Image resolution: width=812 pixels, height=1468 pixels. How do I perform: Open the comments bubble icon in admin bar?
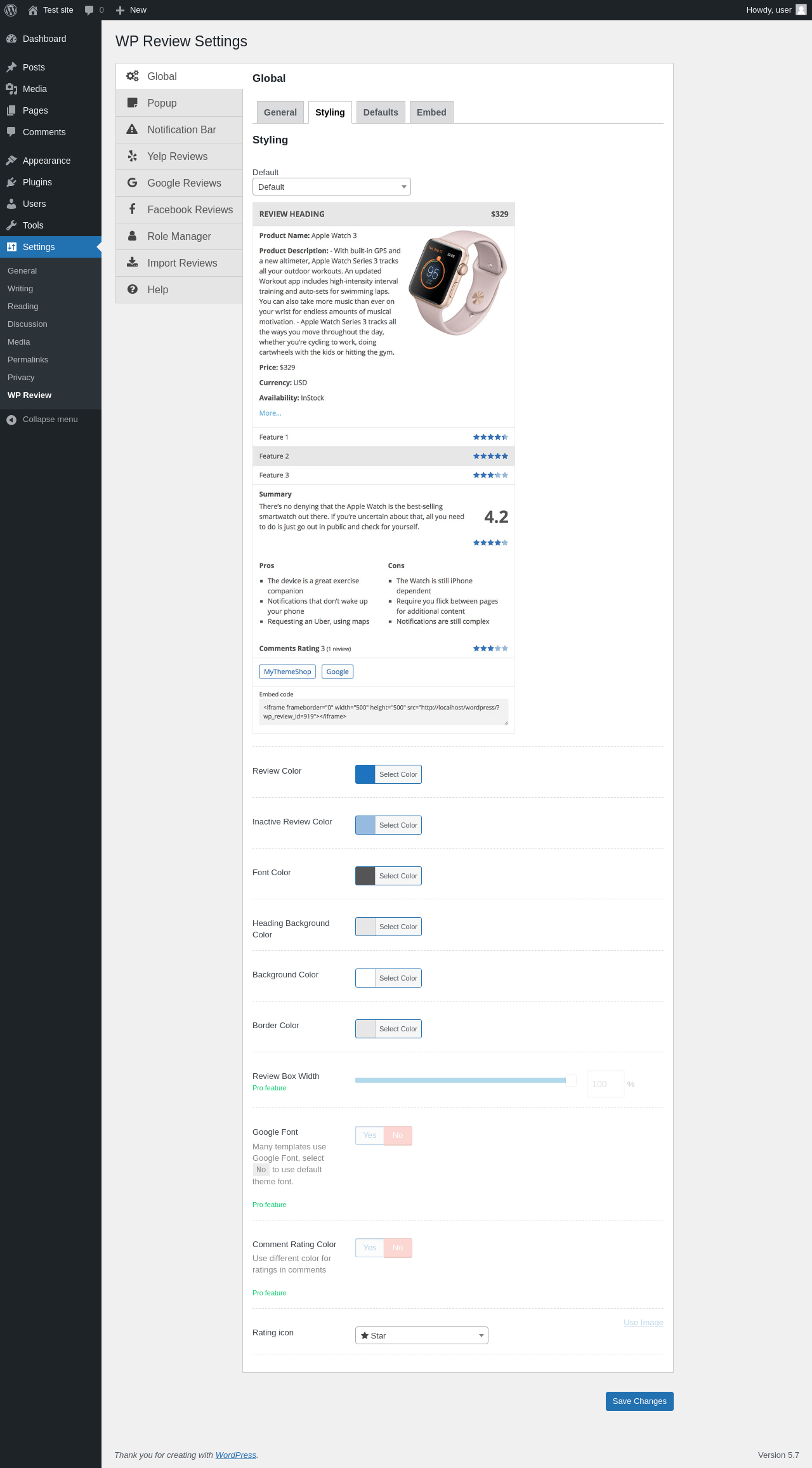click(x=89, y=10)
